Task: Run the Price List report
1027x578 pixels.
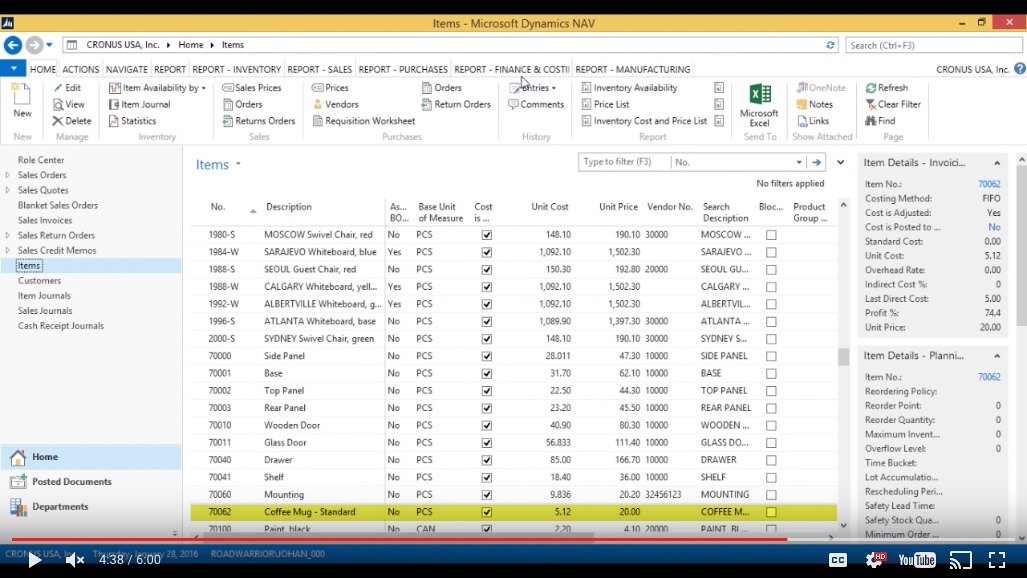Action: tap(605, 104)
